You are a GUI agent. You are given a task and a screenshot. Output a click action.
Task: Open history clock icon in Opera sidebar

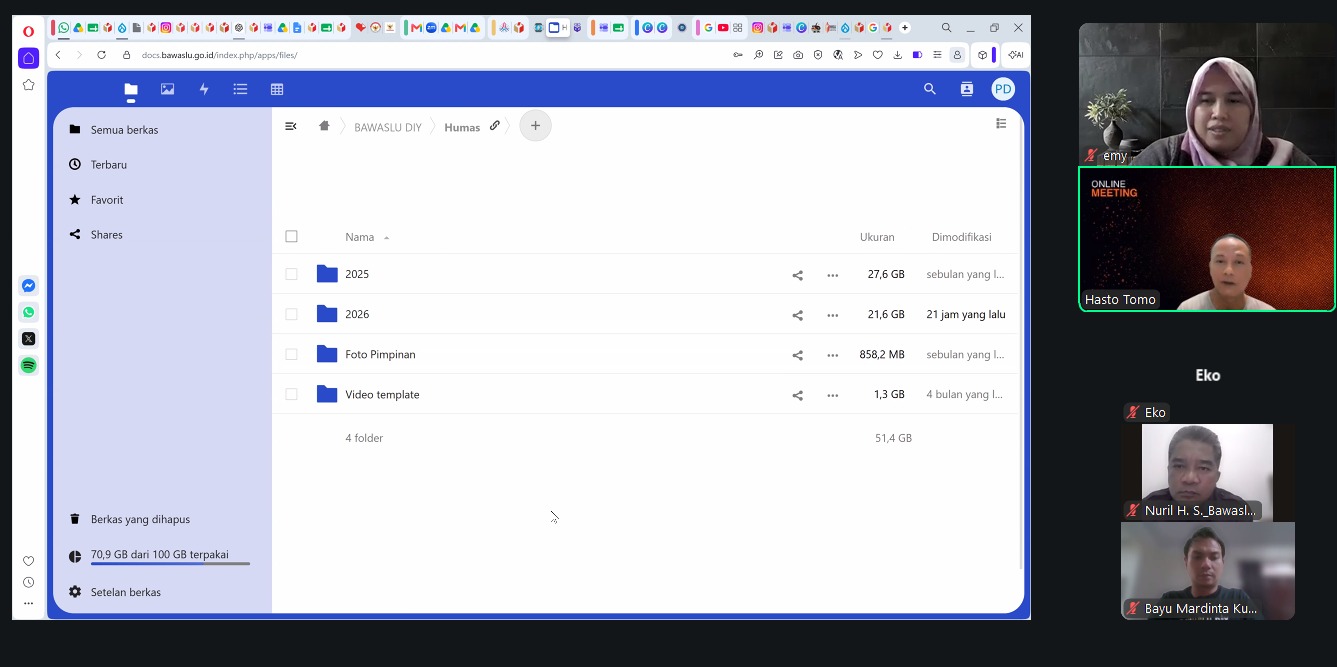pos(29,582)
